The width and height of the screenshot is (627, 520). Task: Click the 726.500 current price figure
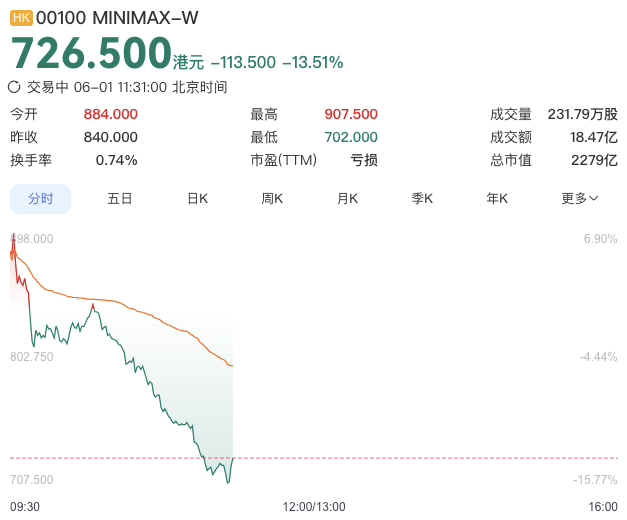(91, 53)
